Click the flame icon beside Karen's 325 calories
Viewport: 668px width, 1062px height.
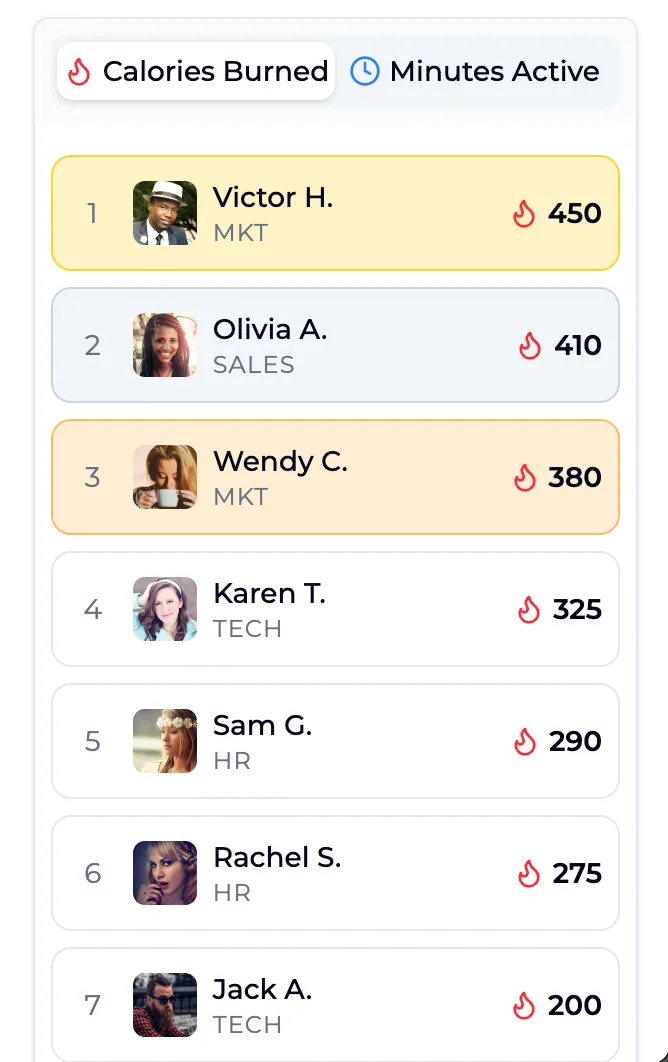(529, 610)
